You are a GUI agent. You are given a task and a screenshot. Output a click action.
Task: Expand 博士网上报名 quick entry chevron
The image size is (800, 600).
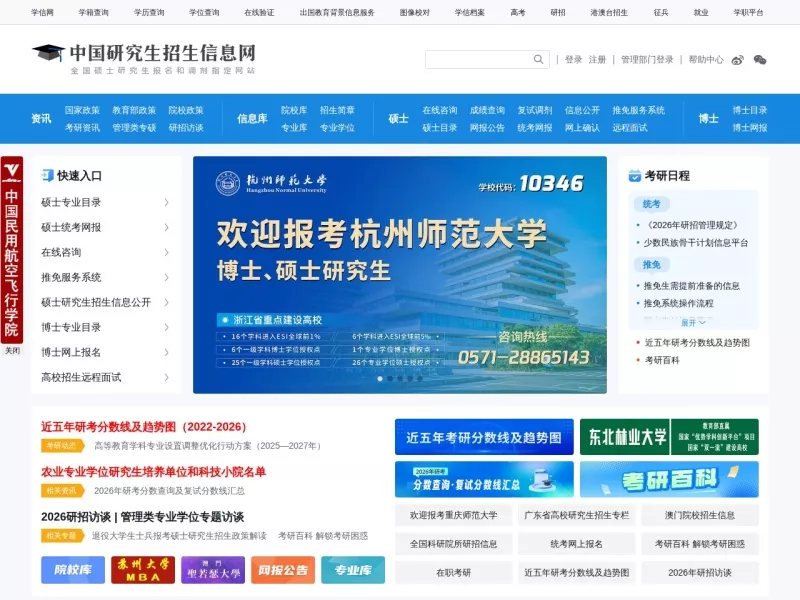[x=166, y=352]
